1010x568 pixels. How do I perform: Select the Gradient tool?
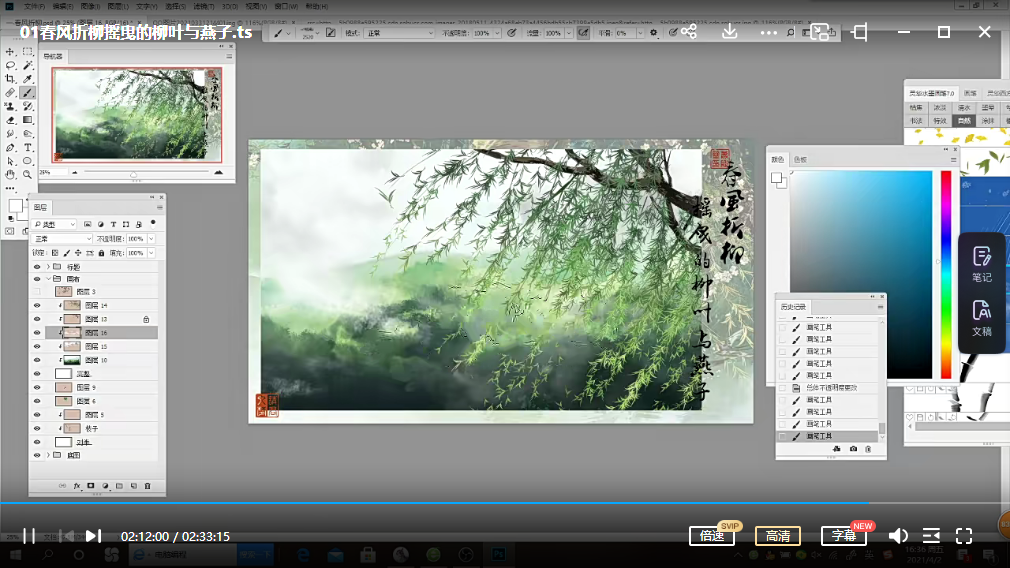pos(28,120)
